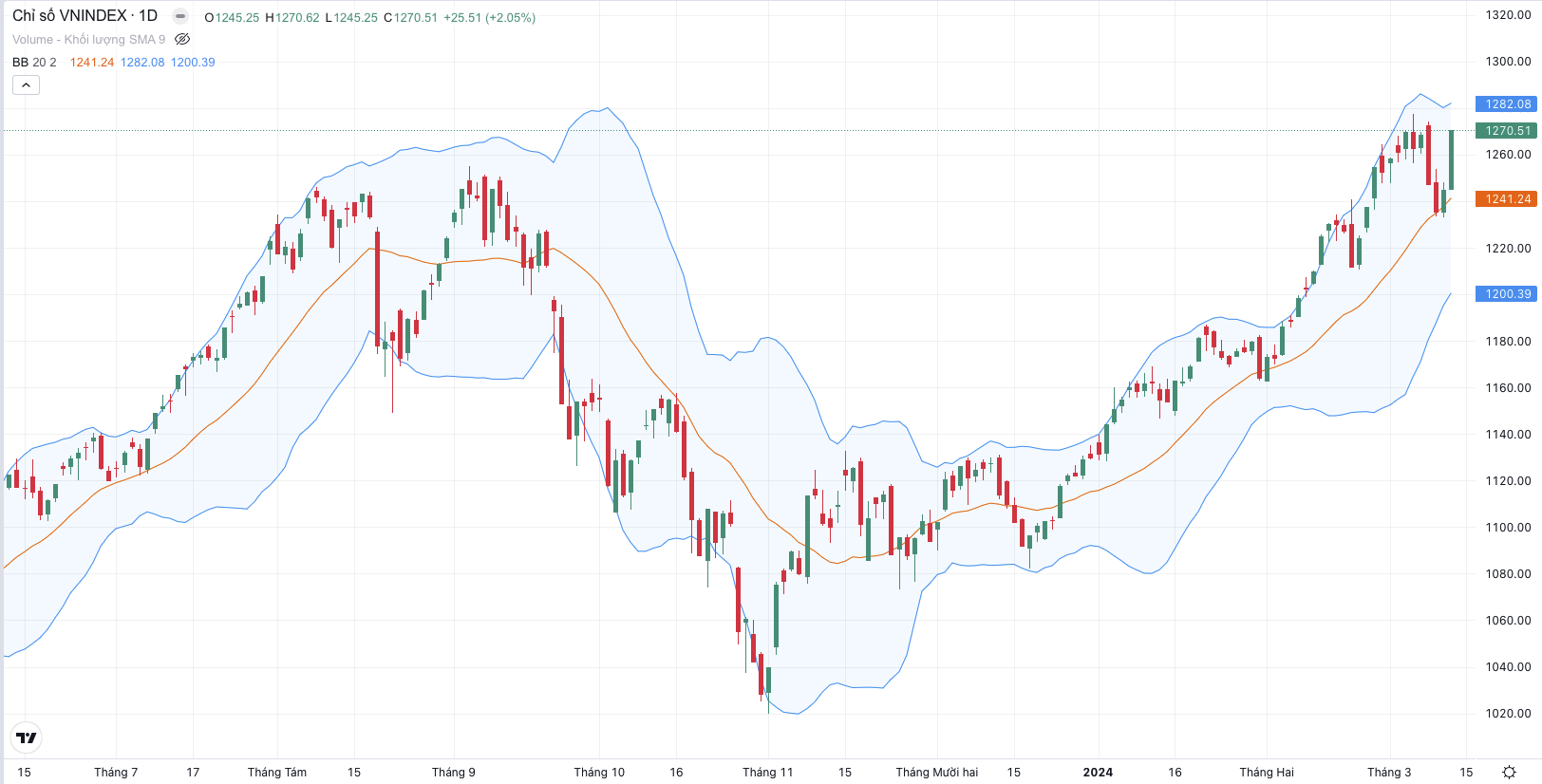Click the 1220.00 price scale label
Image resolution: width=1542 pixels, height=784 pixels.
pyautogui.click(x=1508, y=249)
